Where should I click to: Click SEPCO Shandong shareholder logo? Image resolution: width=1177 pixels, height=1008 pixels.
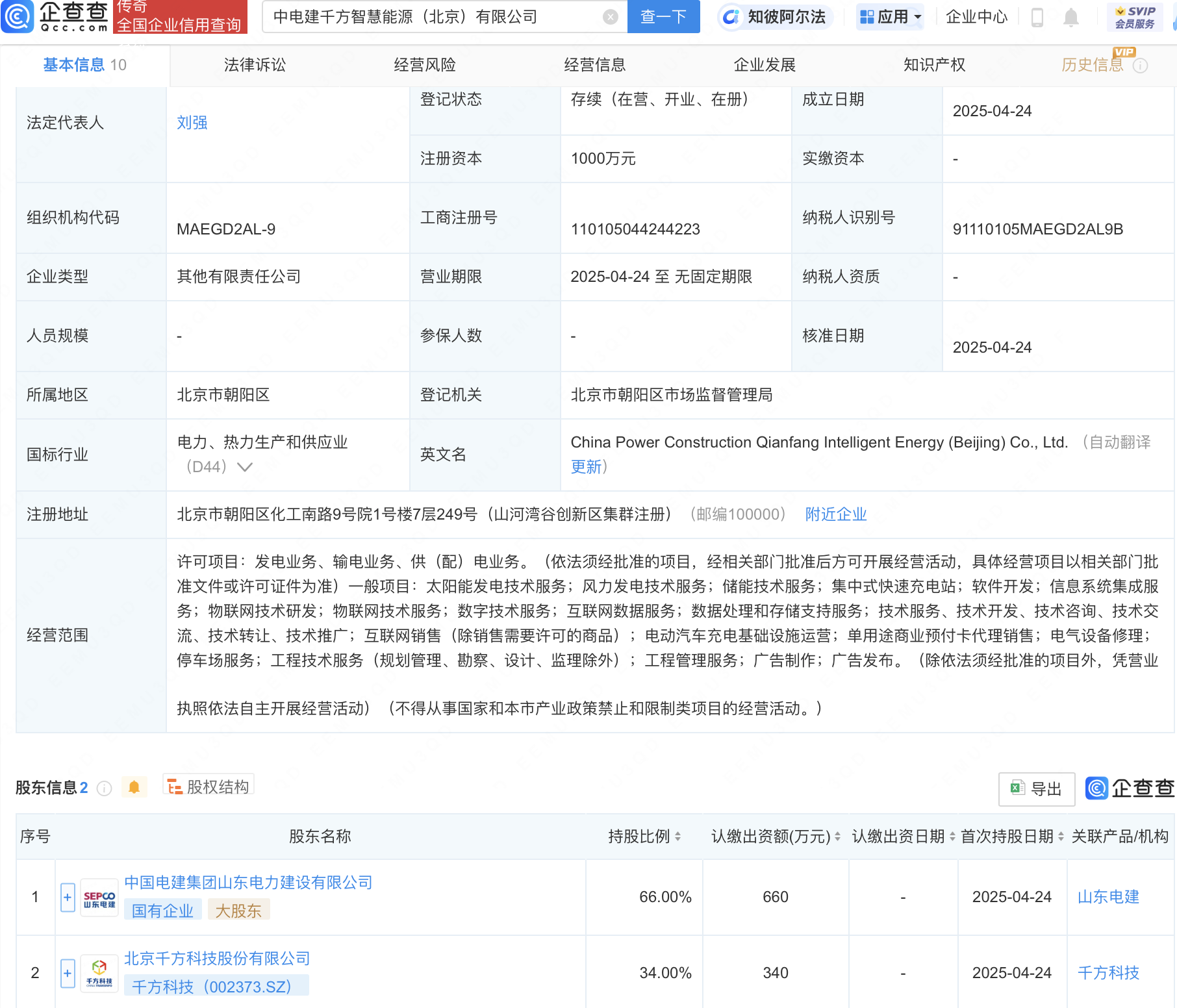tap(99, 899)
